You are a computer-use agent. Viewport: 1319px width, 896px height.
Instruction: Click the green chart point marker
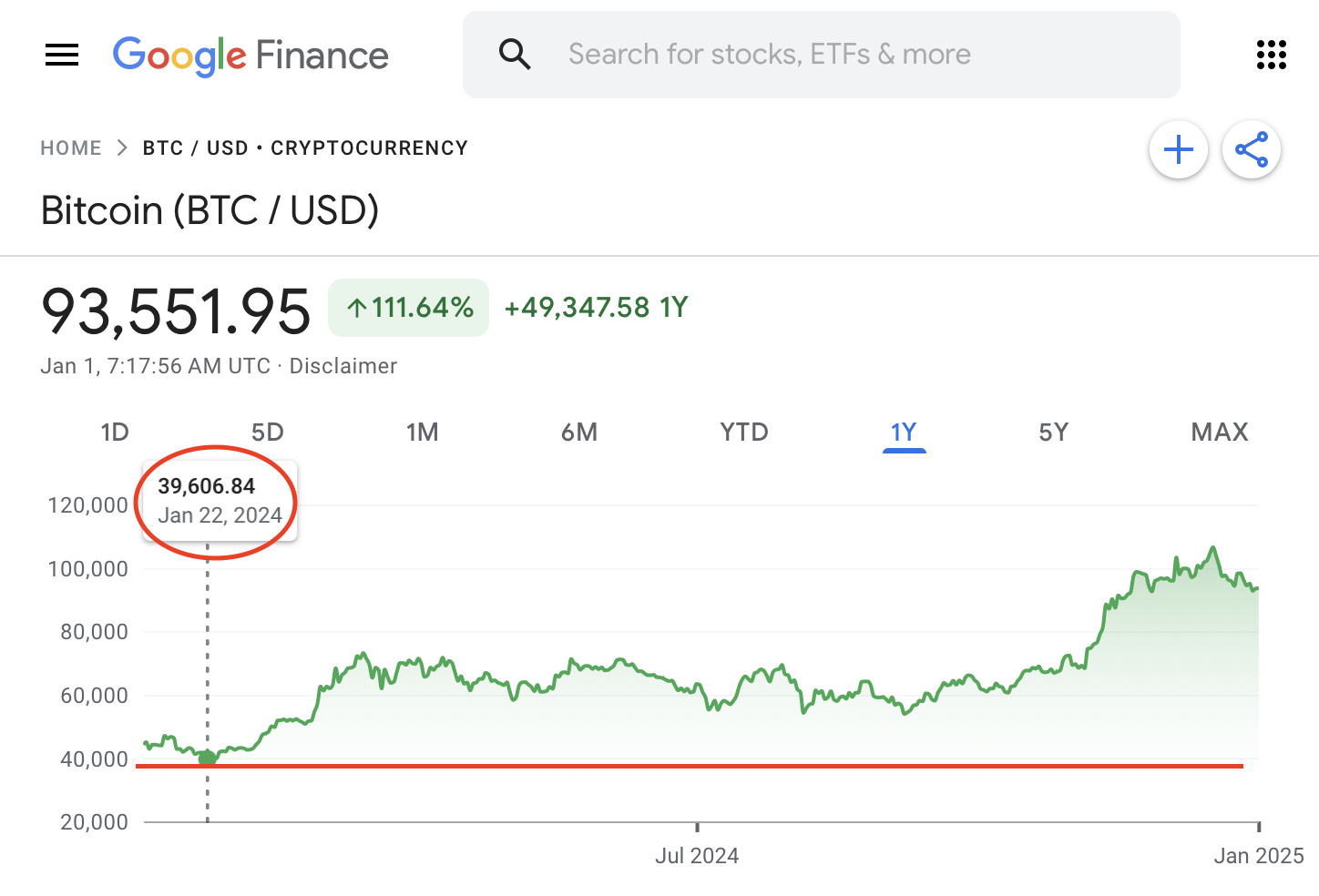[x=208, y=758]
